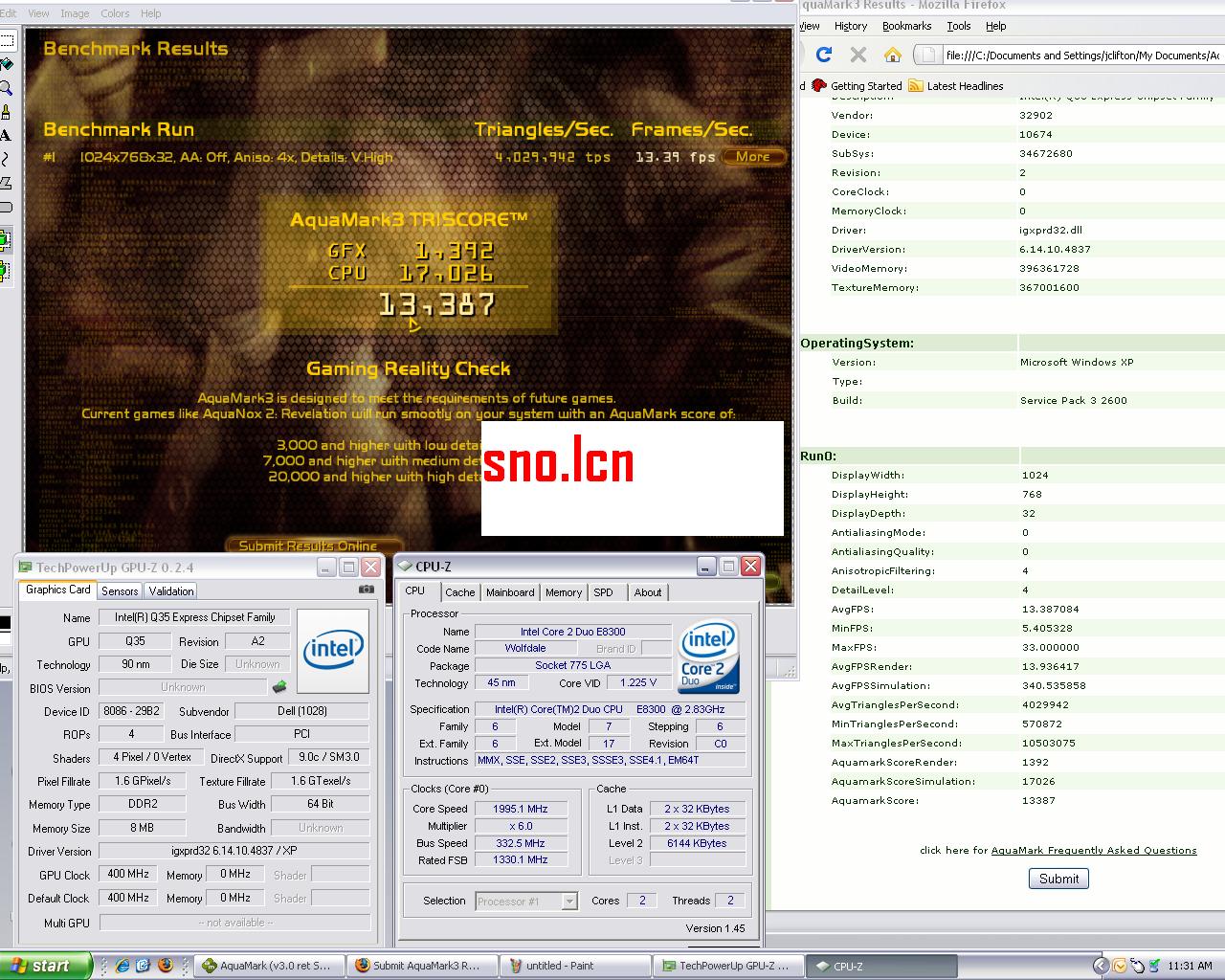Viewport: 1225px width, 980px height.
Task: Click AquamarkScore value 13387
Action: 1038,800
